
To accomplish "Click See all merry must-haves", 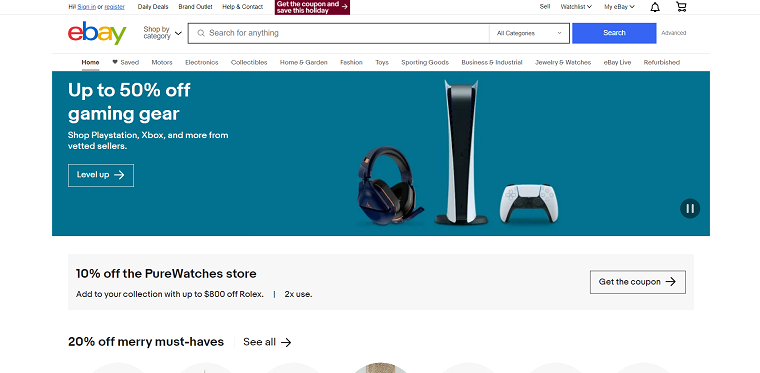I will (x=267, y=342).
